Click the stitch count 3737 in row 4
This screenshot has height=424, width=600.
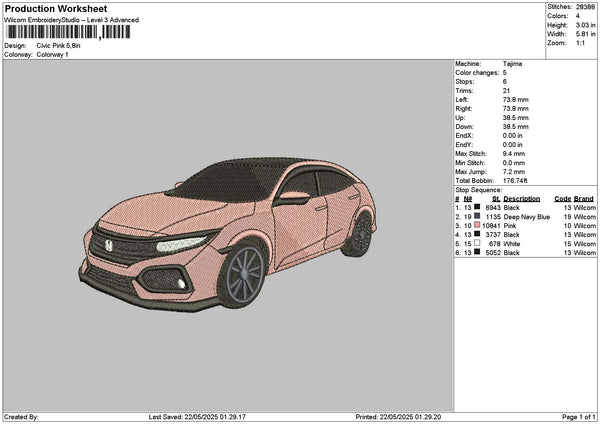point(493,235)
